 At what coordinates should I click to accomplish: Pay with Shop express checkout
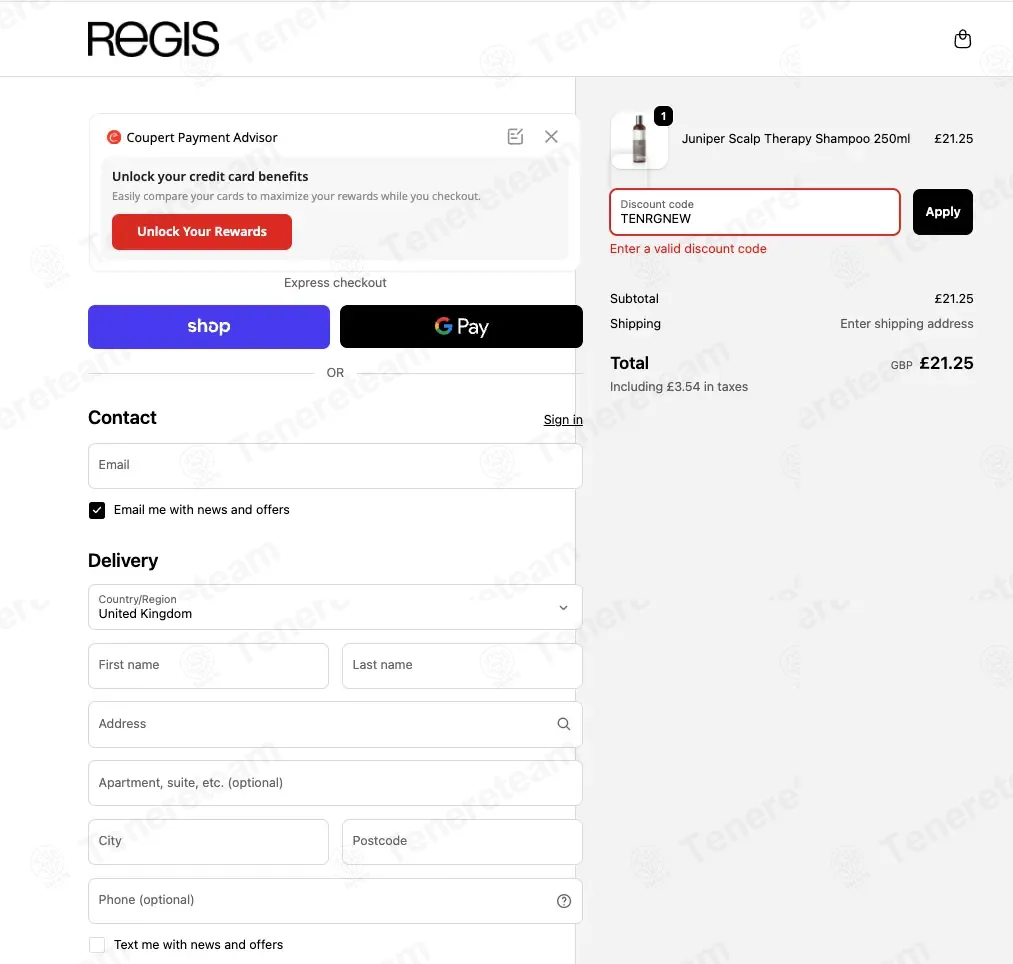[209, 326]
